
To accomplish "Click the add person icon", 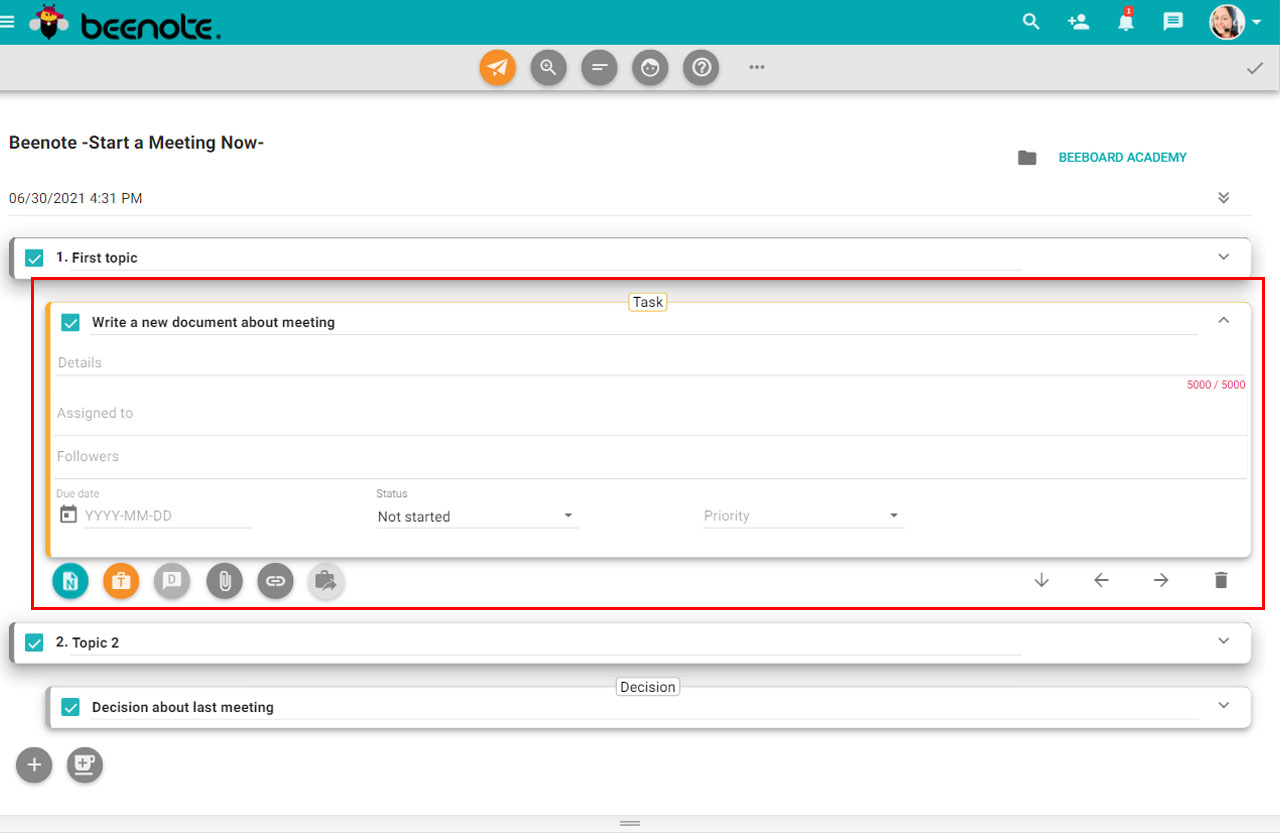I will [1078, 21].
